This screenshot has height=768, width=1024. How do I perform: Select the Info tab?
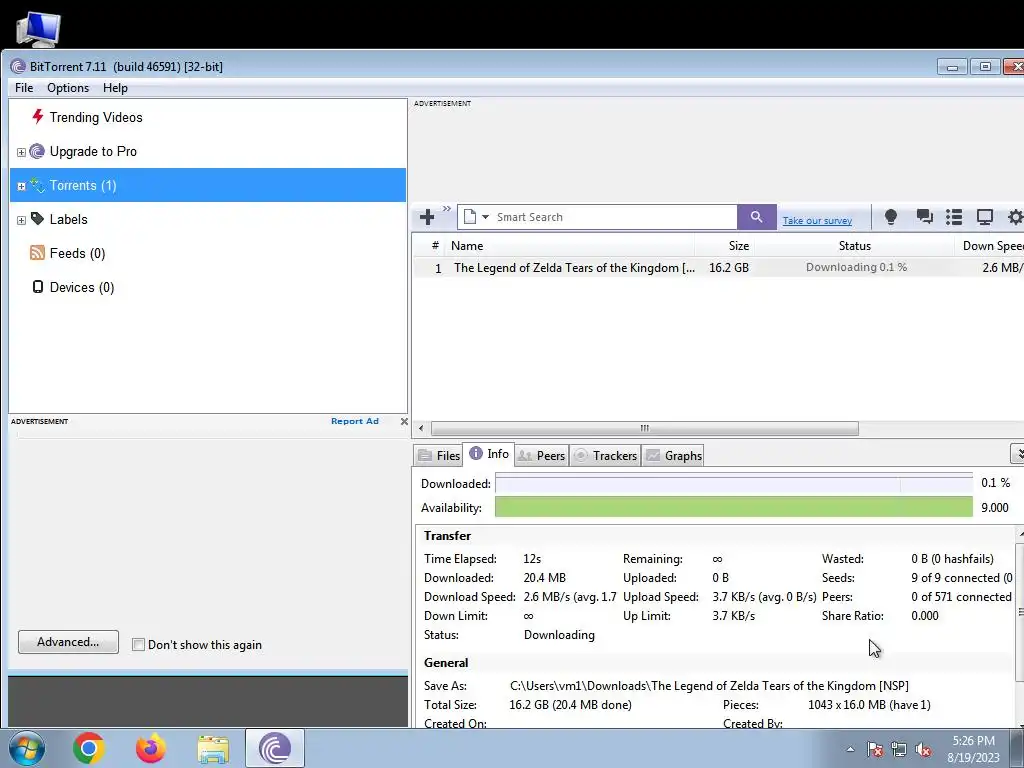489,454
